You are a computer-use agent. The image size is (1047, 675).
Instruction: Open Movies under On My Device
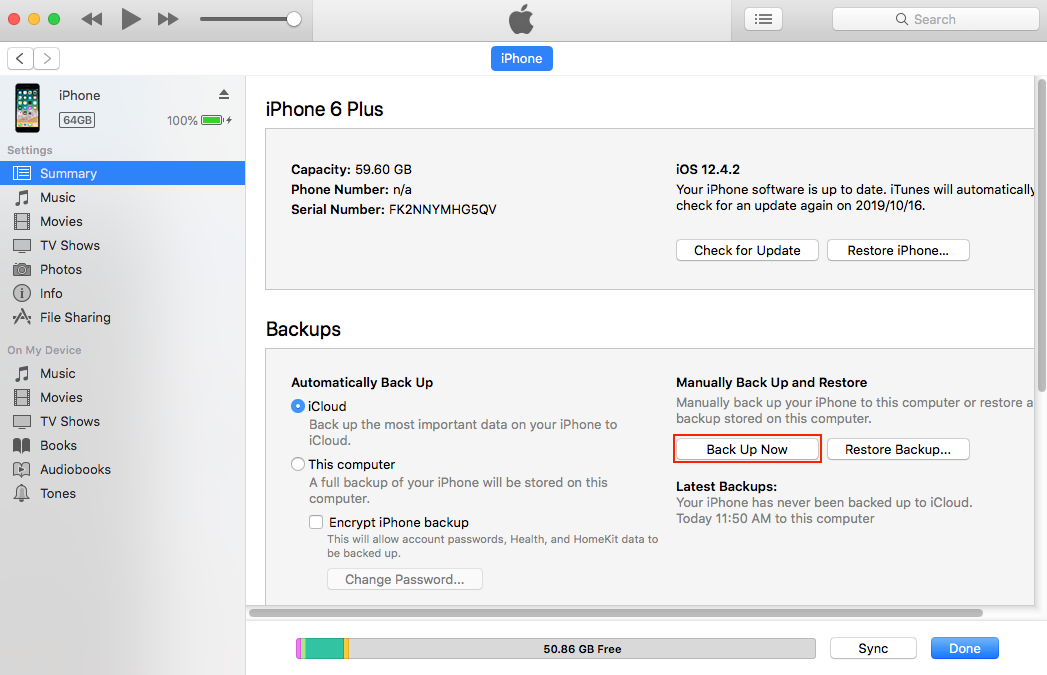(122, 398)
